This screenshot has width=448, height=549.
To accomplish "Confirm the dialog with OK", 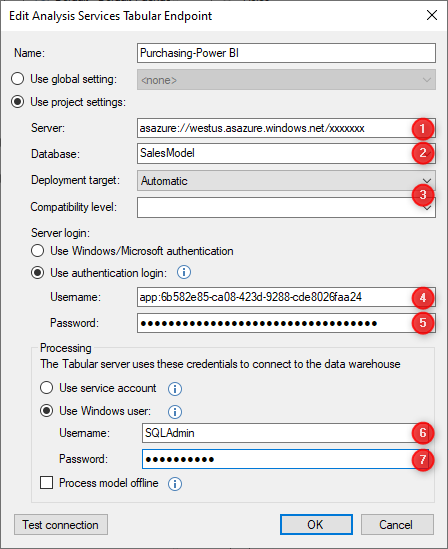I will pyautogui.click(x=316, y=524).
